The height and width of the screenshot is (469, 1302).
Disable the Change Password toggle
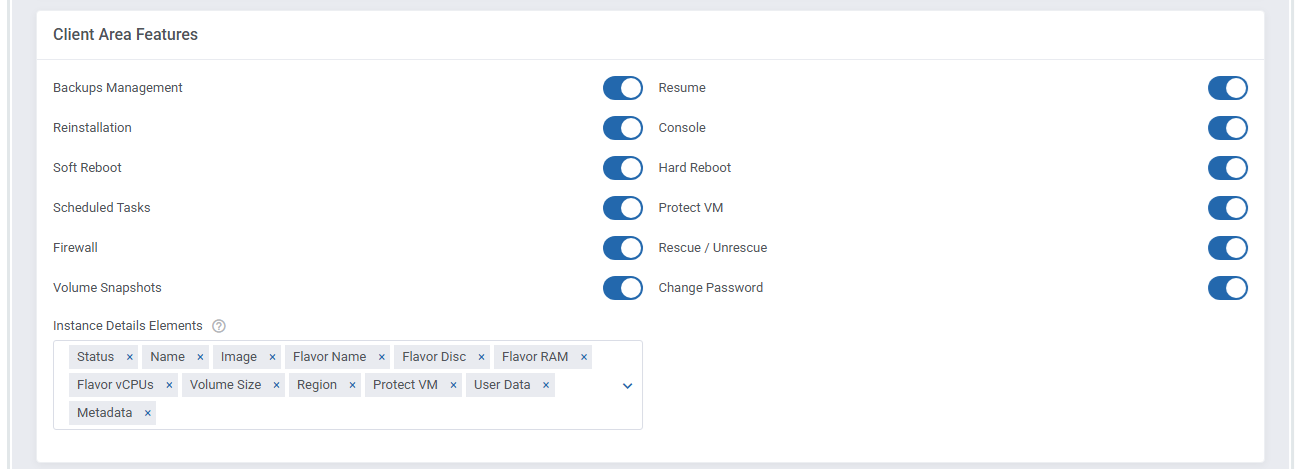pyautogui.click(x=1227, y=288)
